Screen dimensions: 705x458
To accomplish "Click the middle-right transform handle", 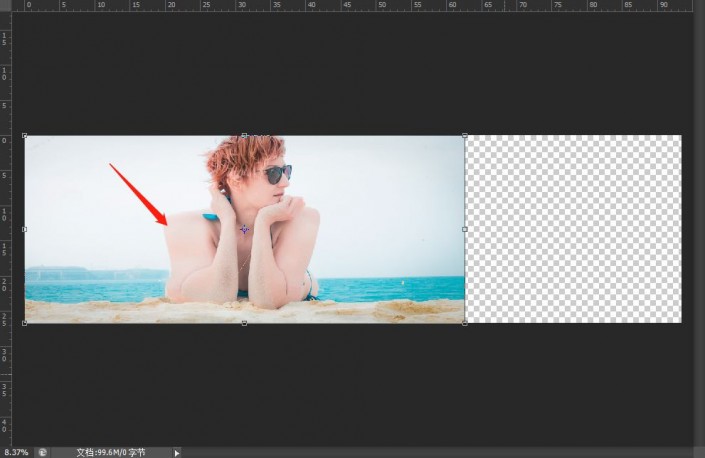I will pyautogui.click(x=464, y=229).
